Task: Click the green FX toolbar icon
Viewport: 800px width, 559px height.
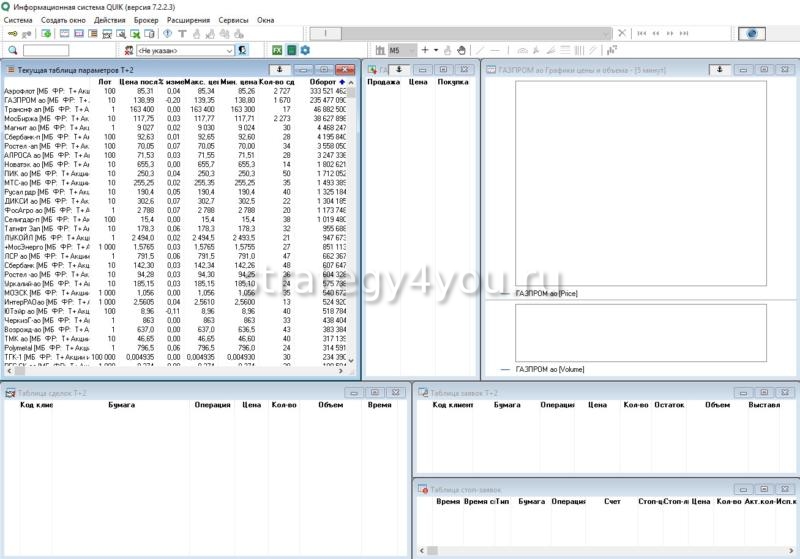Action: tap(277, 49)
